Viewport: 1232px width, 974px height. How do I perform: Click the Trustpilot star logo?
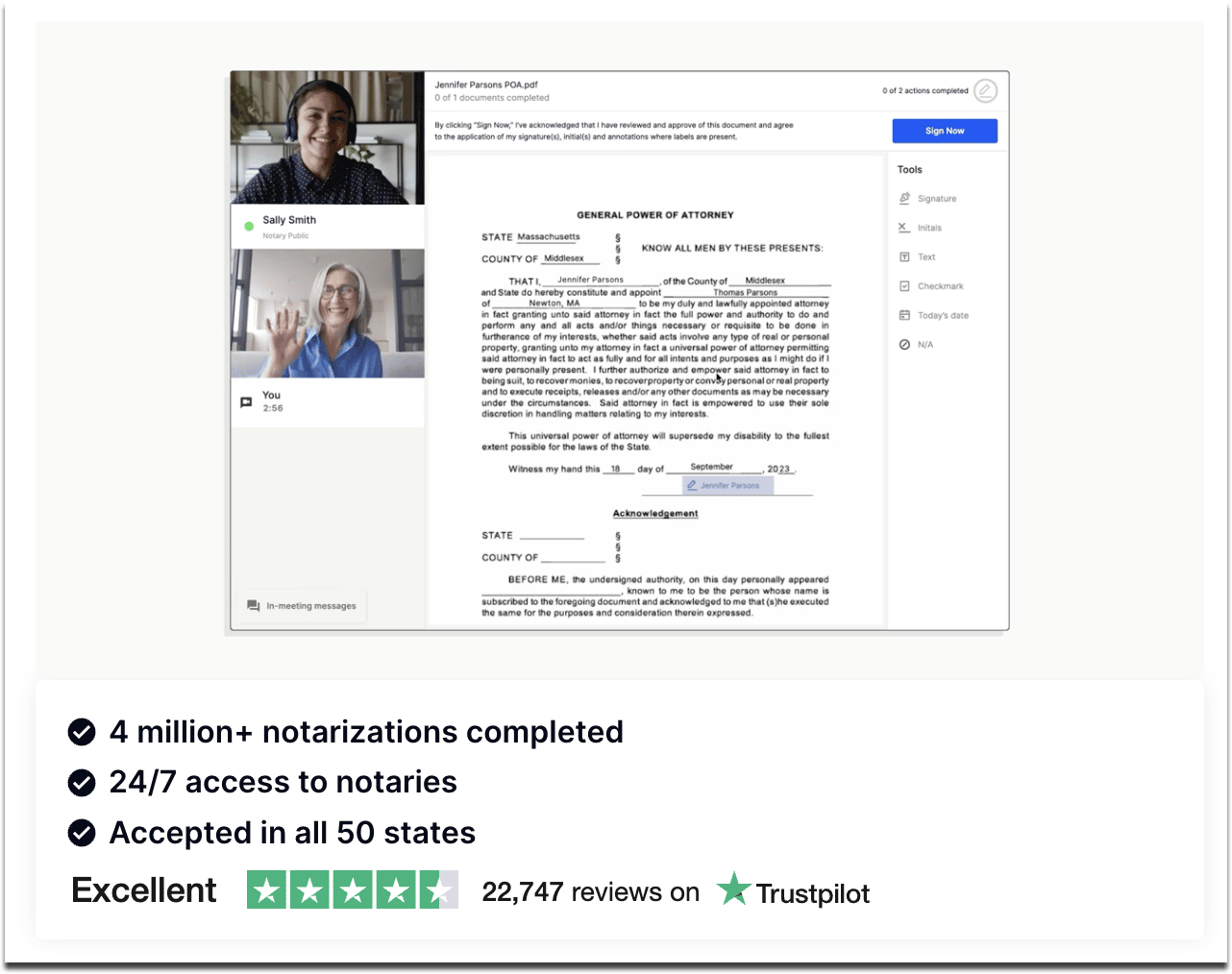tap(734, 889)
